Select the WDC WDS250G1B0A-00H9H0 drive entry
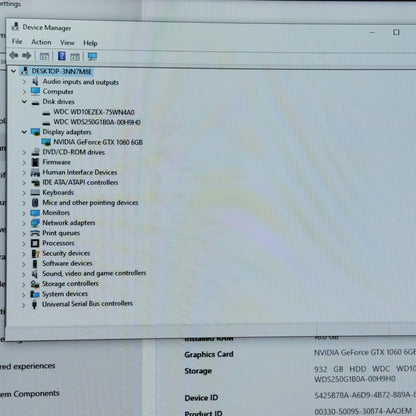This screenshot has height=416, width=416. pyautogui.click(x=97, y=122)
